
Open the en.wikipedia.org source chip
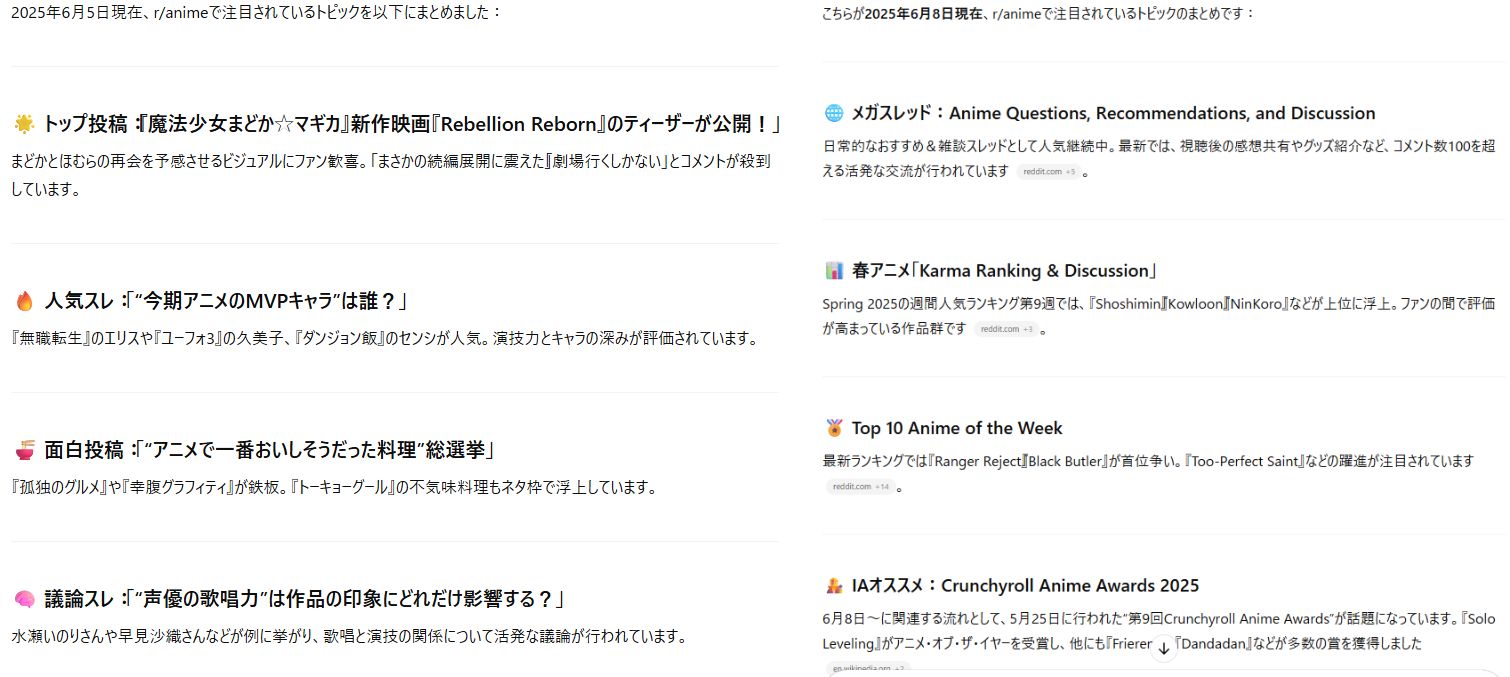pos(867,668)
